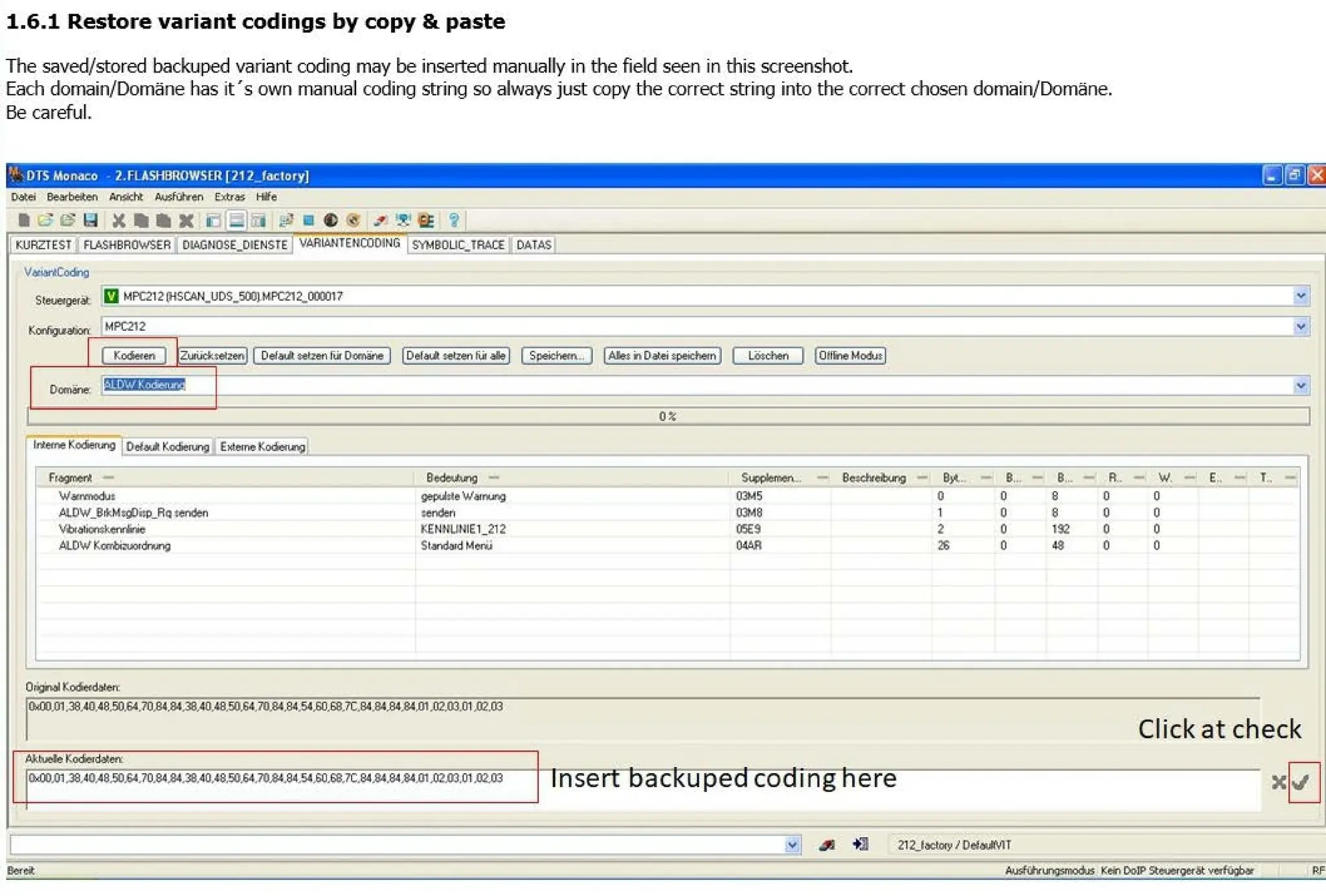This screenshot has height=896, width=1326.
Task: Switch to the DIAGNOSE_DIENSTE tab
Action: point(234,245)
